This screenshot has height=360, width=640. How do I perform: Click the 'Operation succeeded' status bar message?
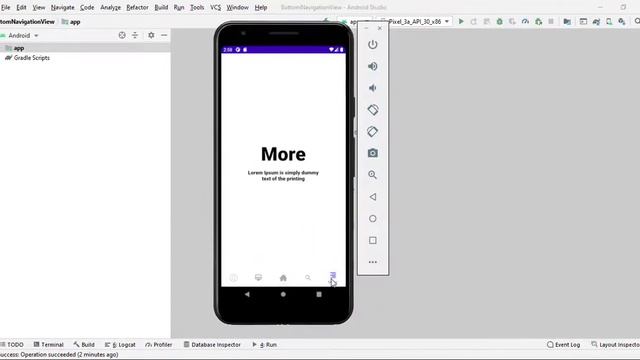[x=59, y=355]
